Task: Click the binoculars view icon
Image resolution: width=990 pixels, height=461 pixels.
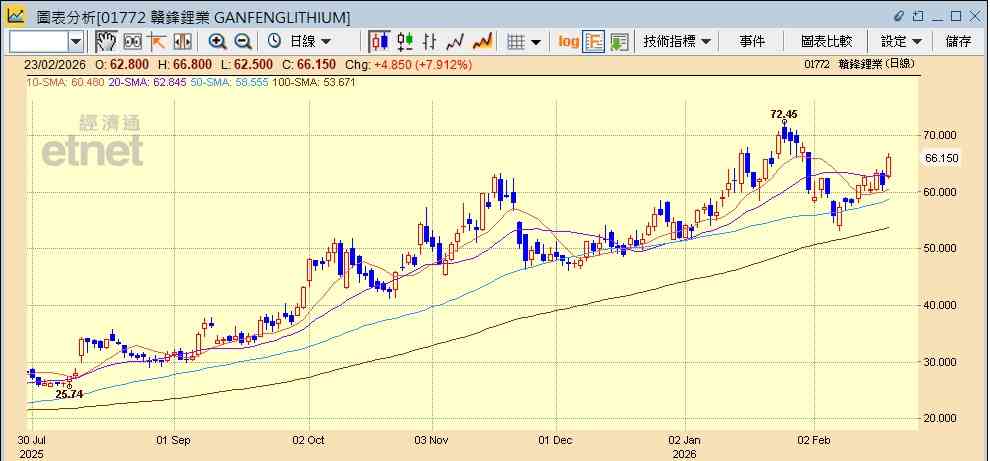Action: [x=132, y=42]
